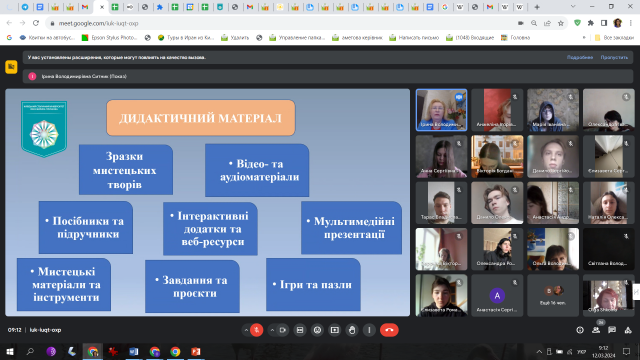
Task: Open the emoji reactions button
Action: (317, 330)
